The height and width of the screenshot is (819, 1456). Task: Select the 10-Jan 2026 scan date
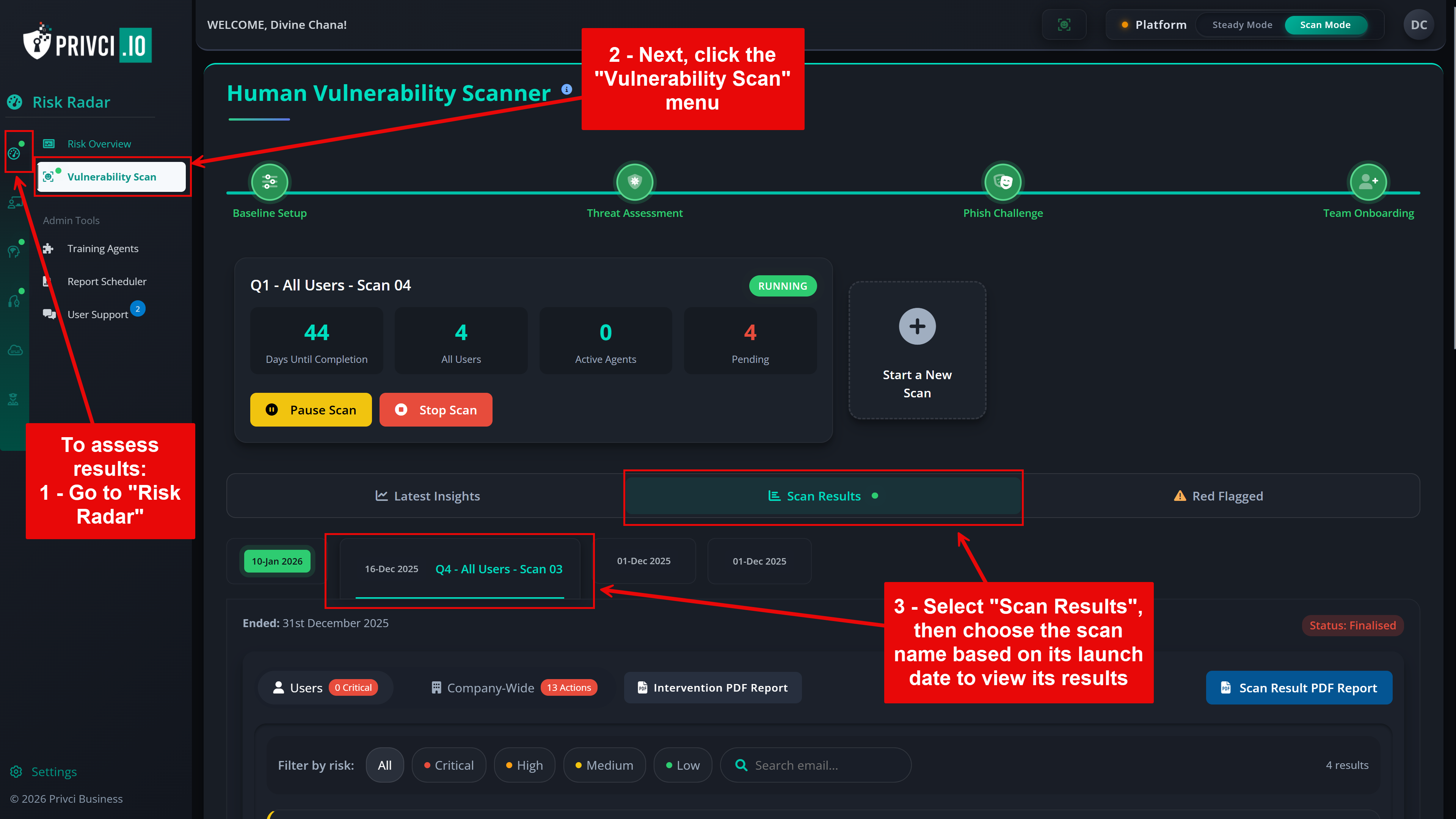[277, 561]
